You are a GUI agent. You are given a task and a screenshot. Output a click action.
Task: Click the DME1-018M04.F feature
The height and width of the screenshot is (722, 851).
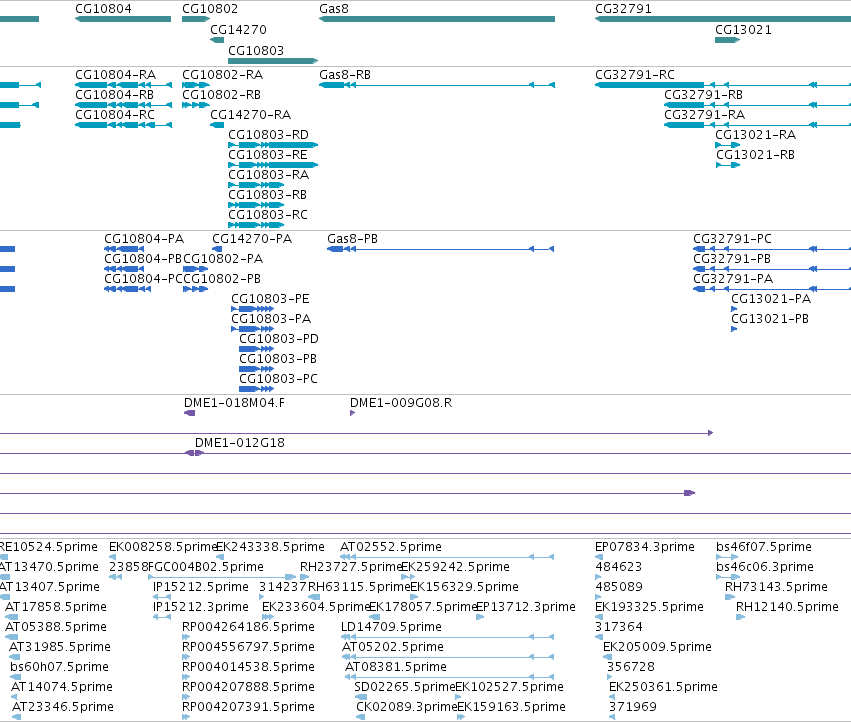(189, 413)
